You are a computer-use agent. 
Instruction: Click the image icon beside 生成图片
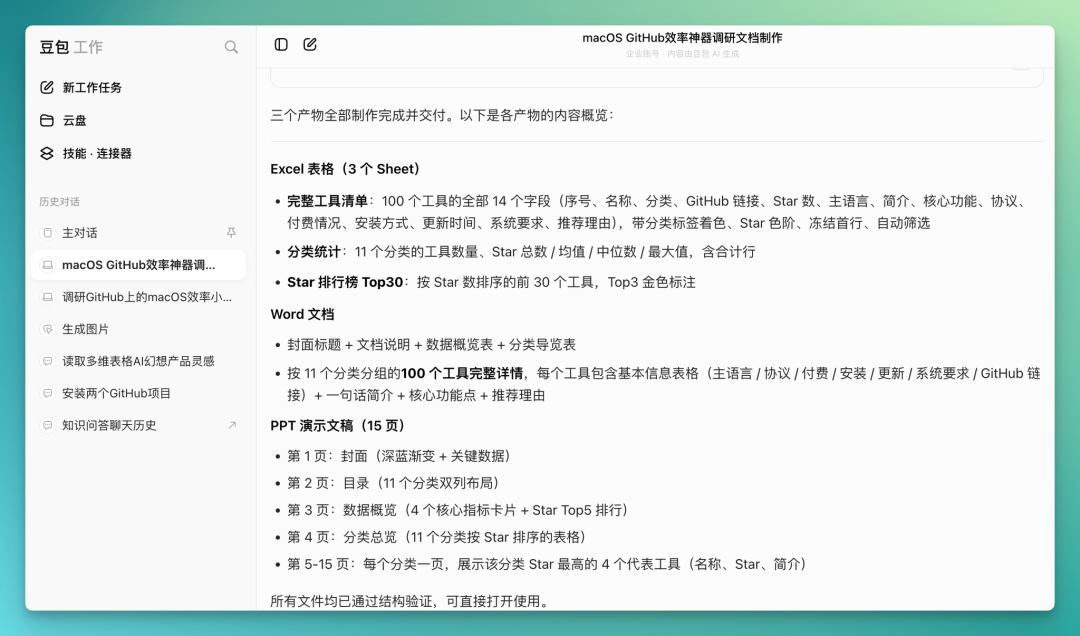(x=48, y=329)
